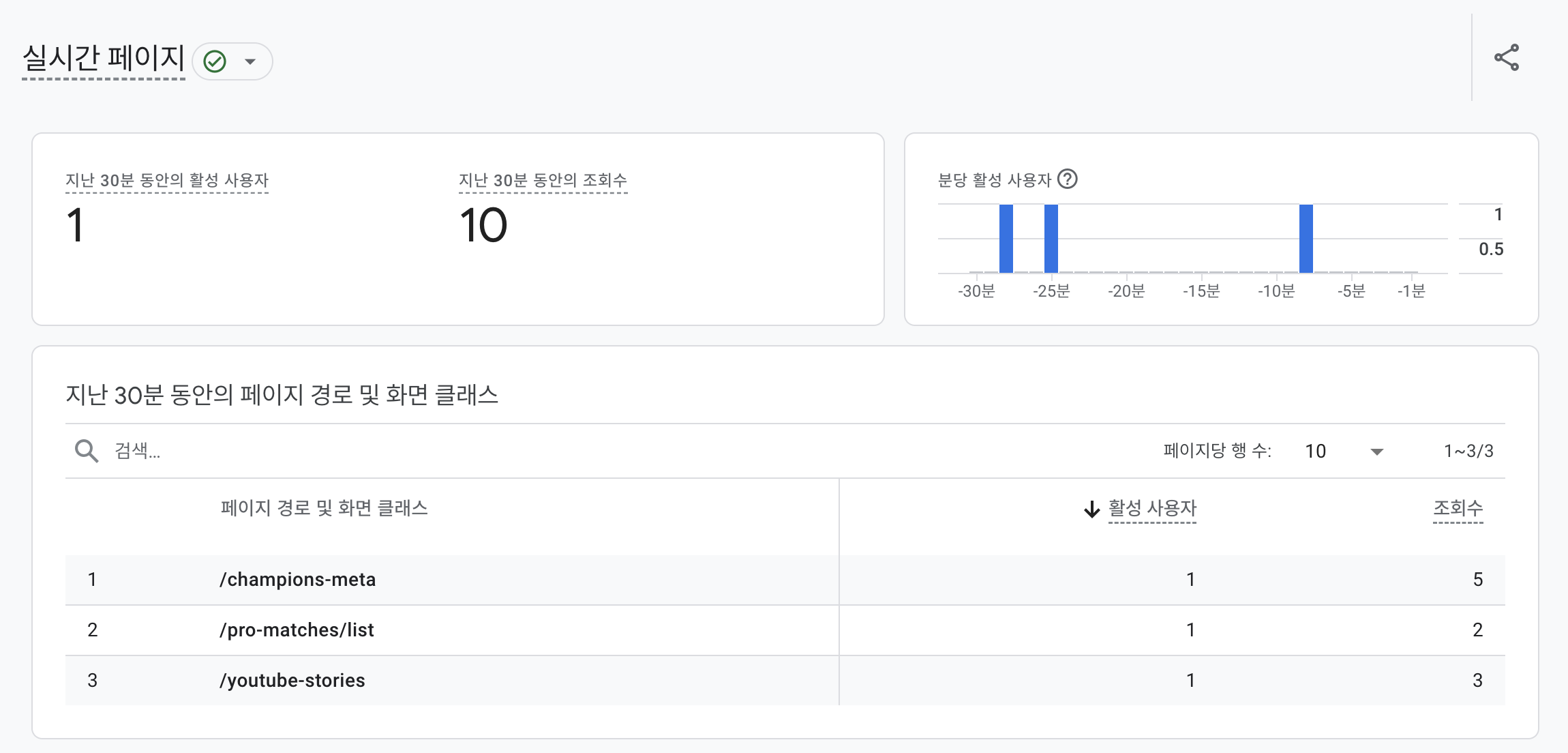Click the share report icon
1568x753 pixels.
pyautogui.click(x=1506, y=58)
